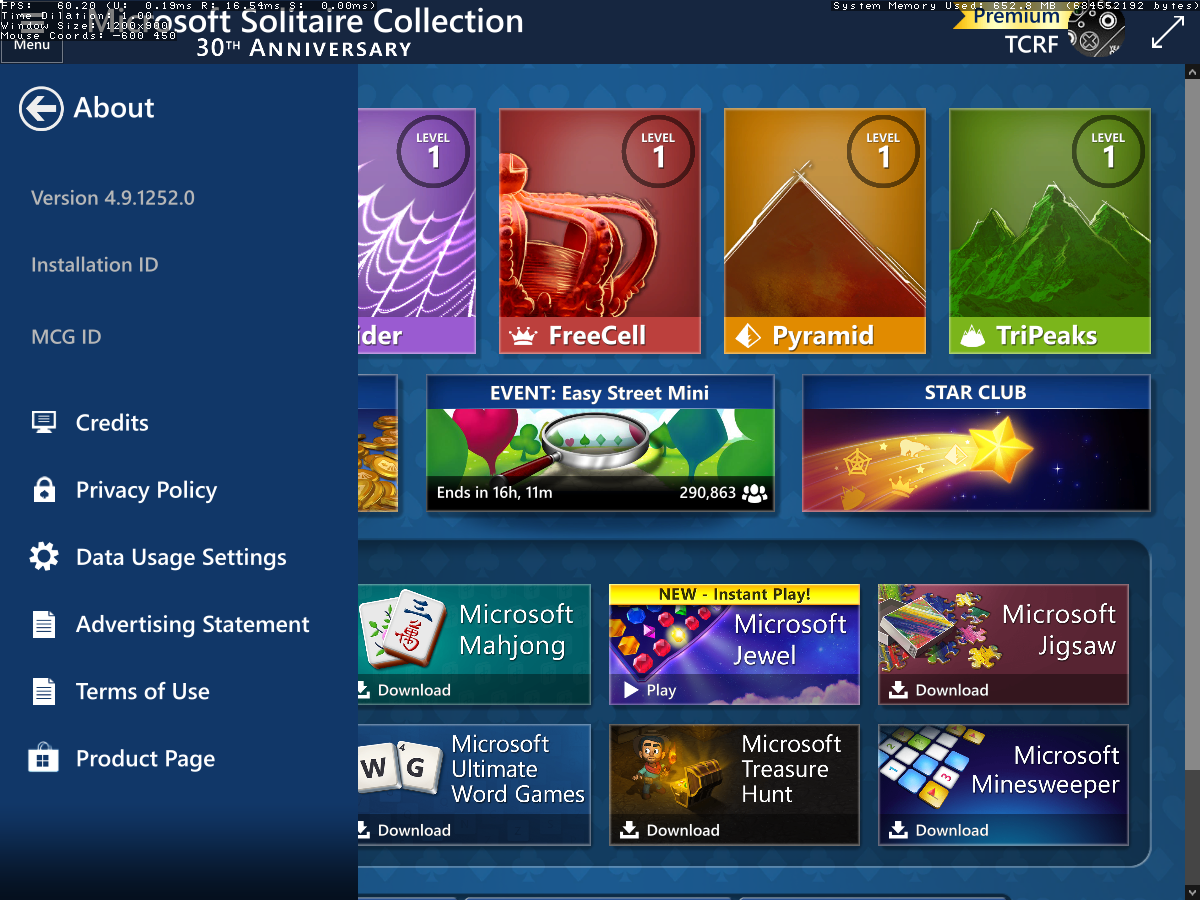The image size is (1200, 900).
Task: Click the Ends in 16h, 11m text
Action: 494,493
